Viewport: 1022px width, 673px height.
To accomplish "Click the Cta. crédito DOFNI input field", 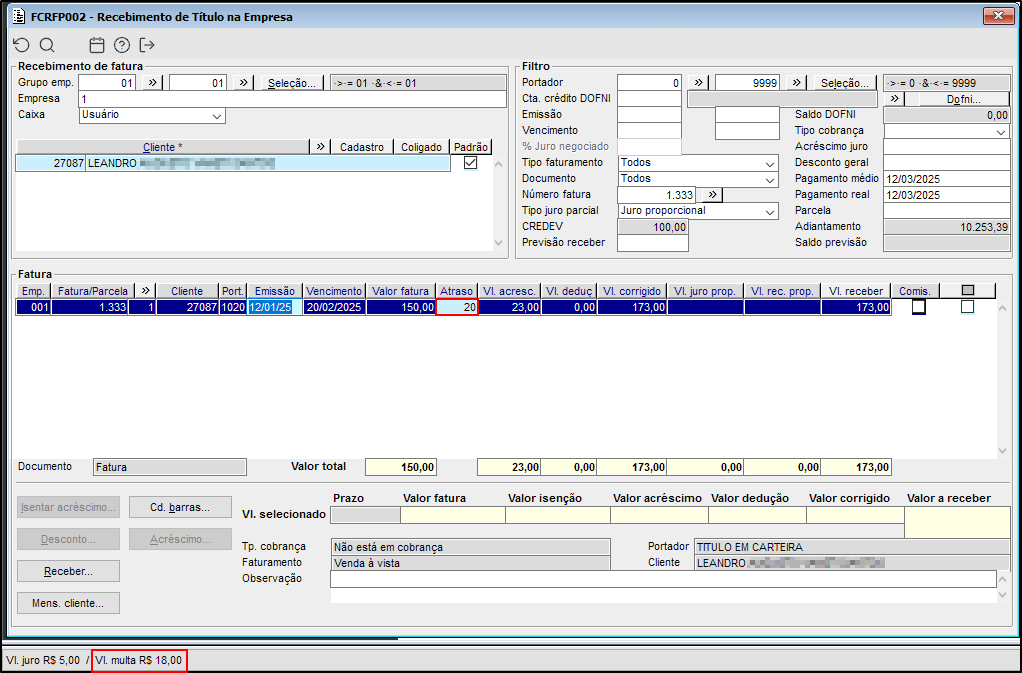I will point(649,99).
